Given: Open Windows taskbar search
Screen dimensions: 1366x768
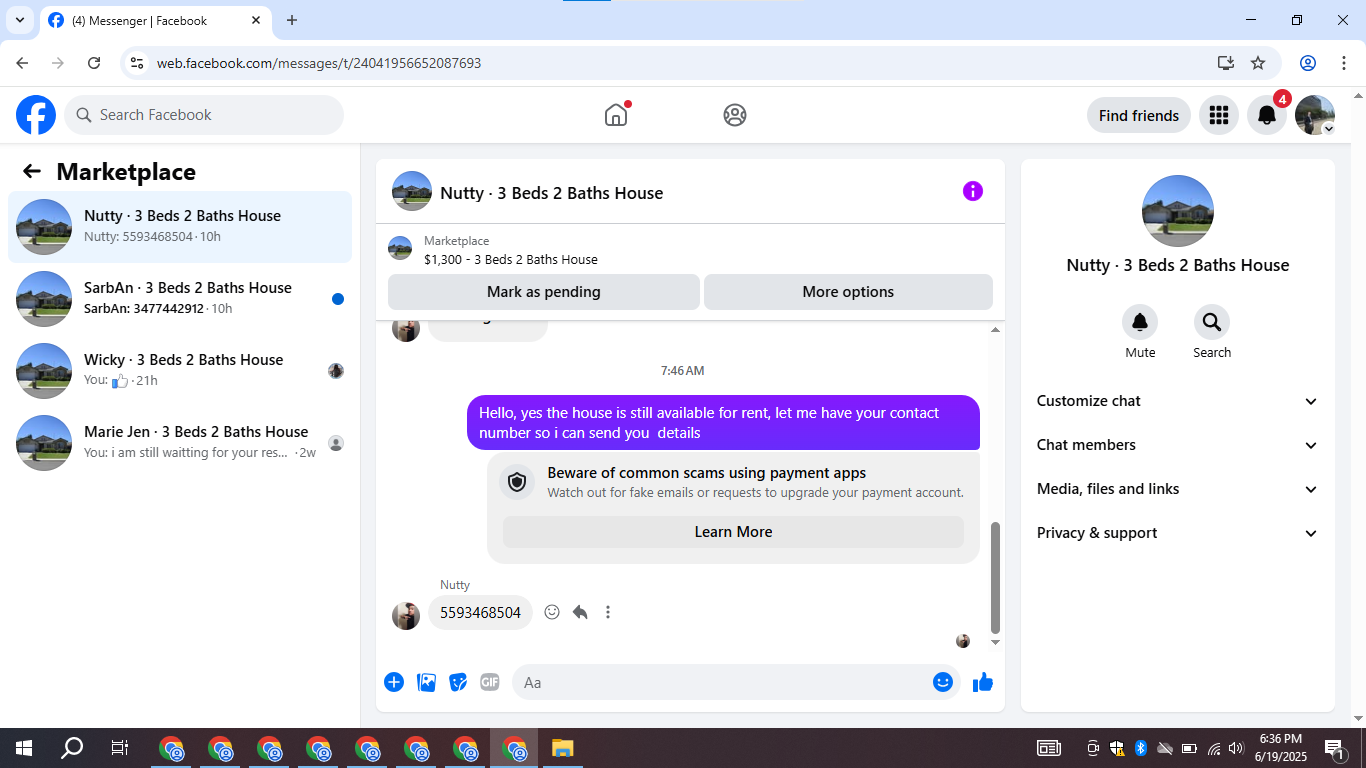Looking at the screenshot, I should point(72,748).
